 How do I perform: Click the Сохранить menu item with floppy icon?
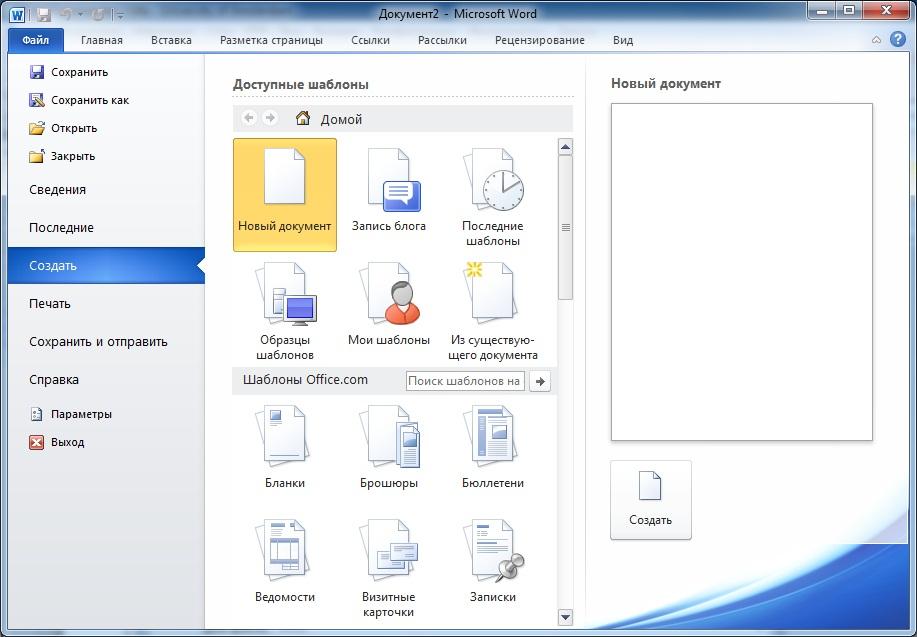[69, 72]
